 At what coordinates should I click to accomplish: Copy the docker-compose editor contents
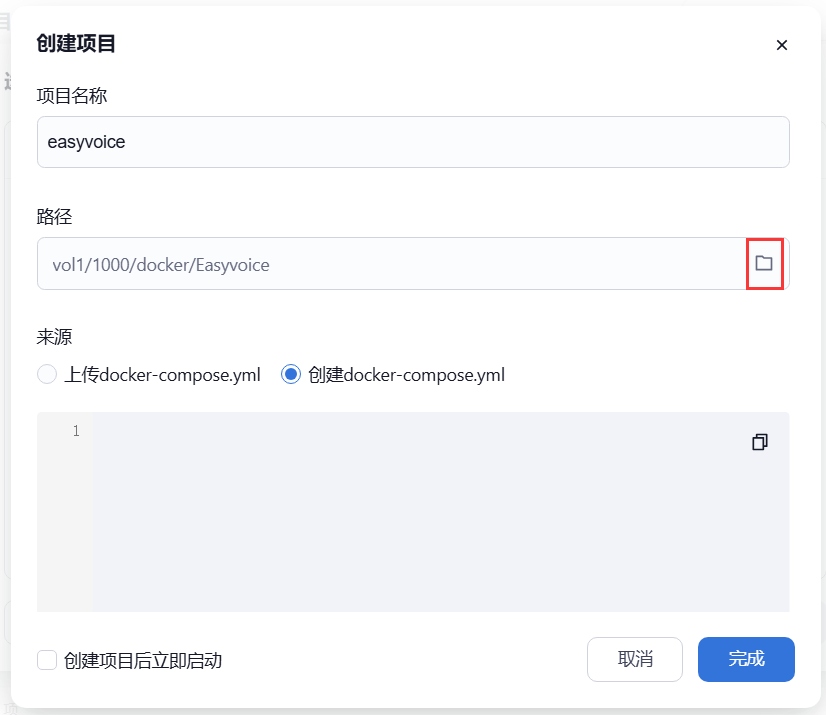(x=759, y=442)
